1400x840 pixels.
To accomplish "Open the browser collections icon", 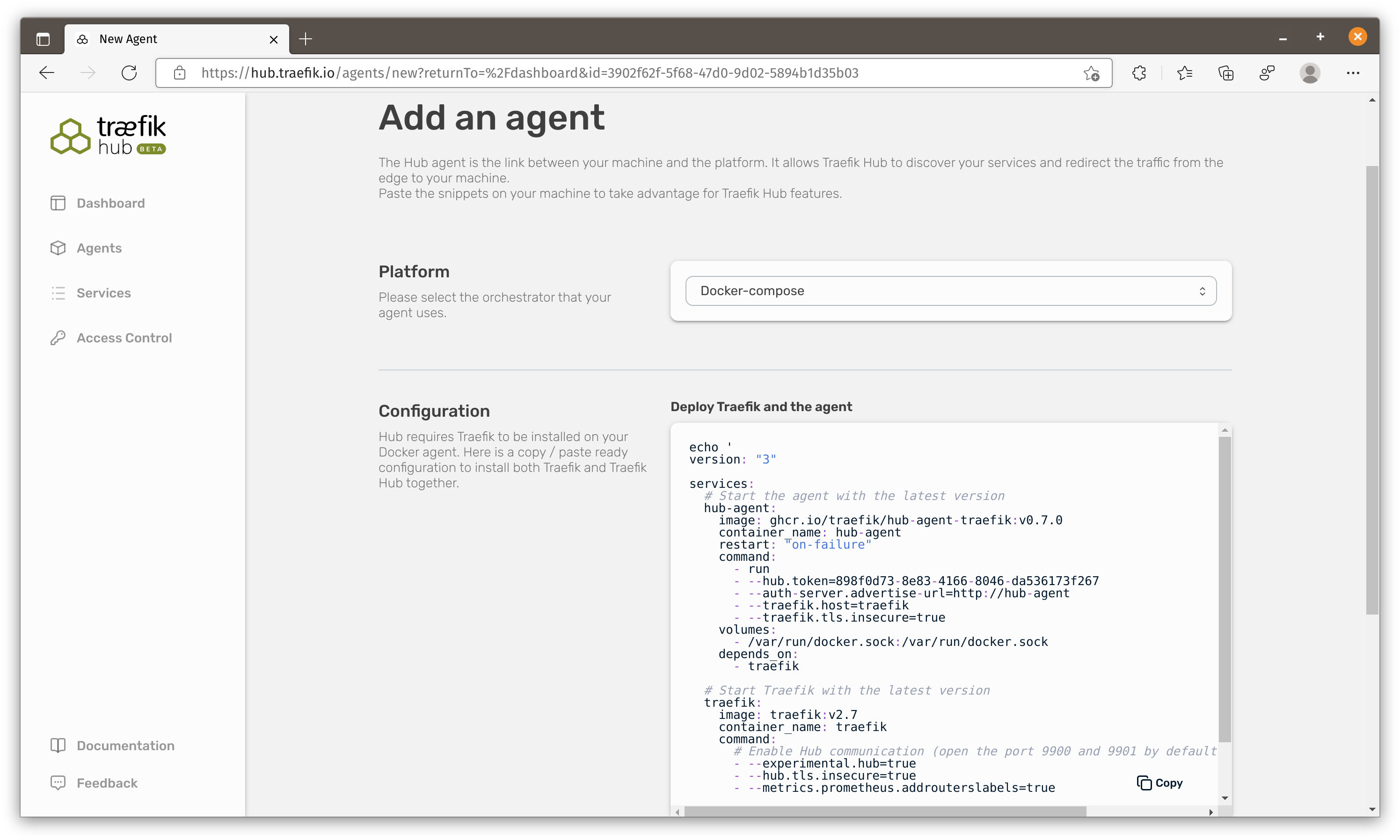I will [x=1225, y=73].
